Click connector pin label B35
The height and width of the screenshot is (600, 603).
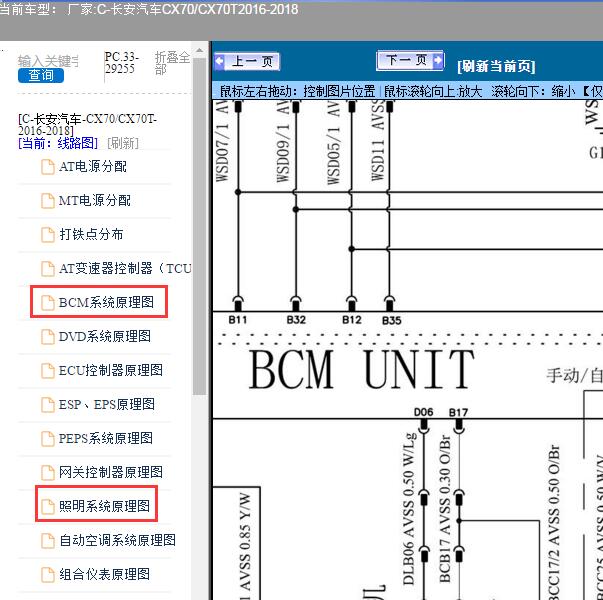pos(391,320)
